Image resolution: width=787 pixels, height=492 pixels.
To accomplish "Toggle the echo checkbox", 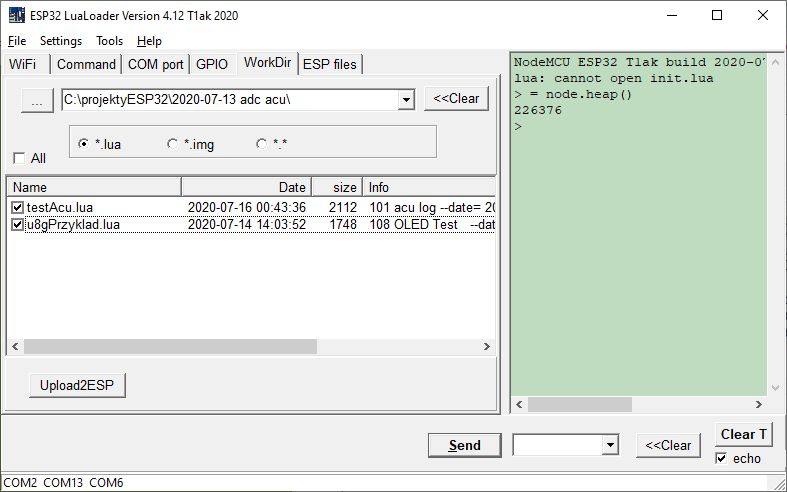I will tap(721, 458).
